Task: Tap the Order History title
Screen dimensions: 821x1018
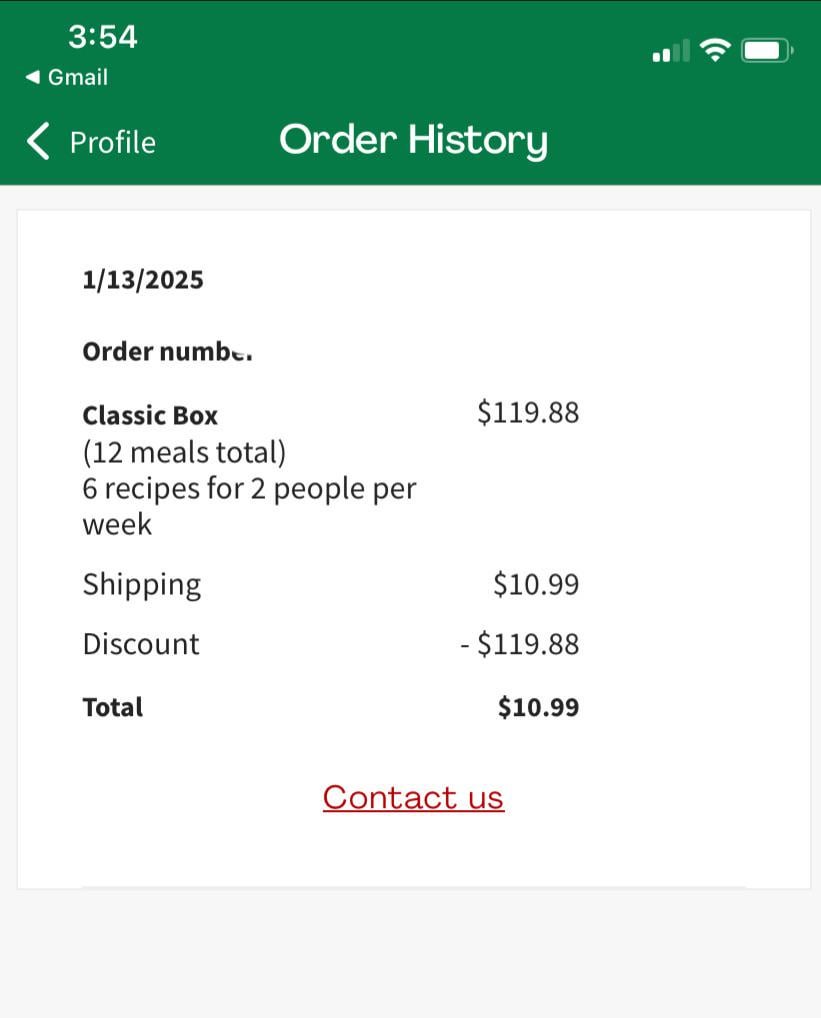Action: [413, 140]
